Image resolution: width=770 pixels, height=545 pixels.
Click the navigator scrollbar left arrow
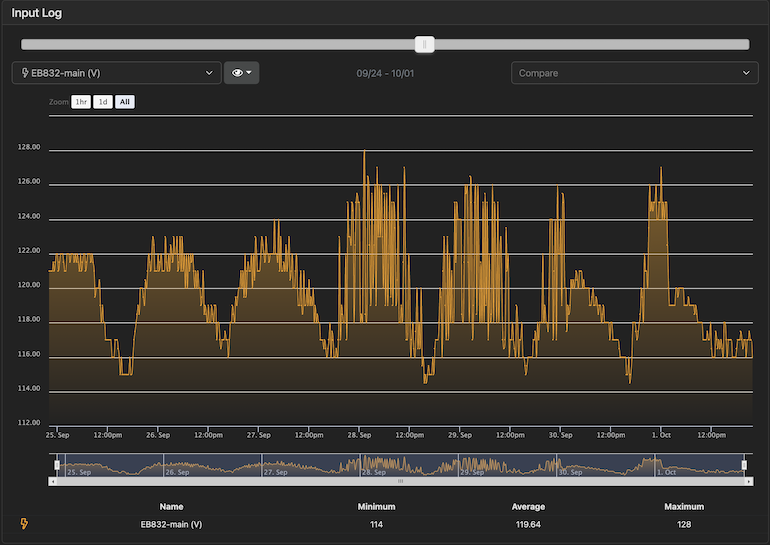[x=53, y=482]
